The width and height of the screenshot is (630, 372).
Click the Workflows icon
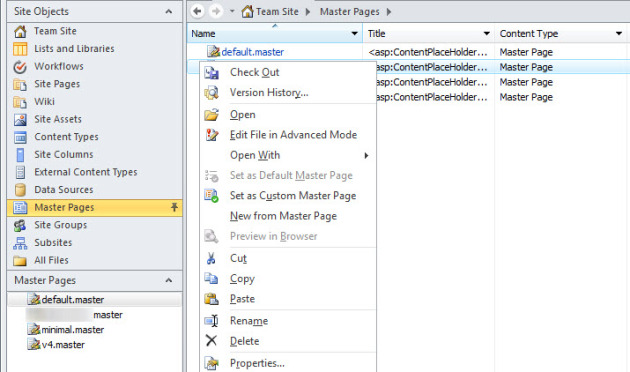[x=20, y=67]
